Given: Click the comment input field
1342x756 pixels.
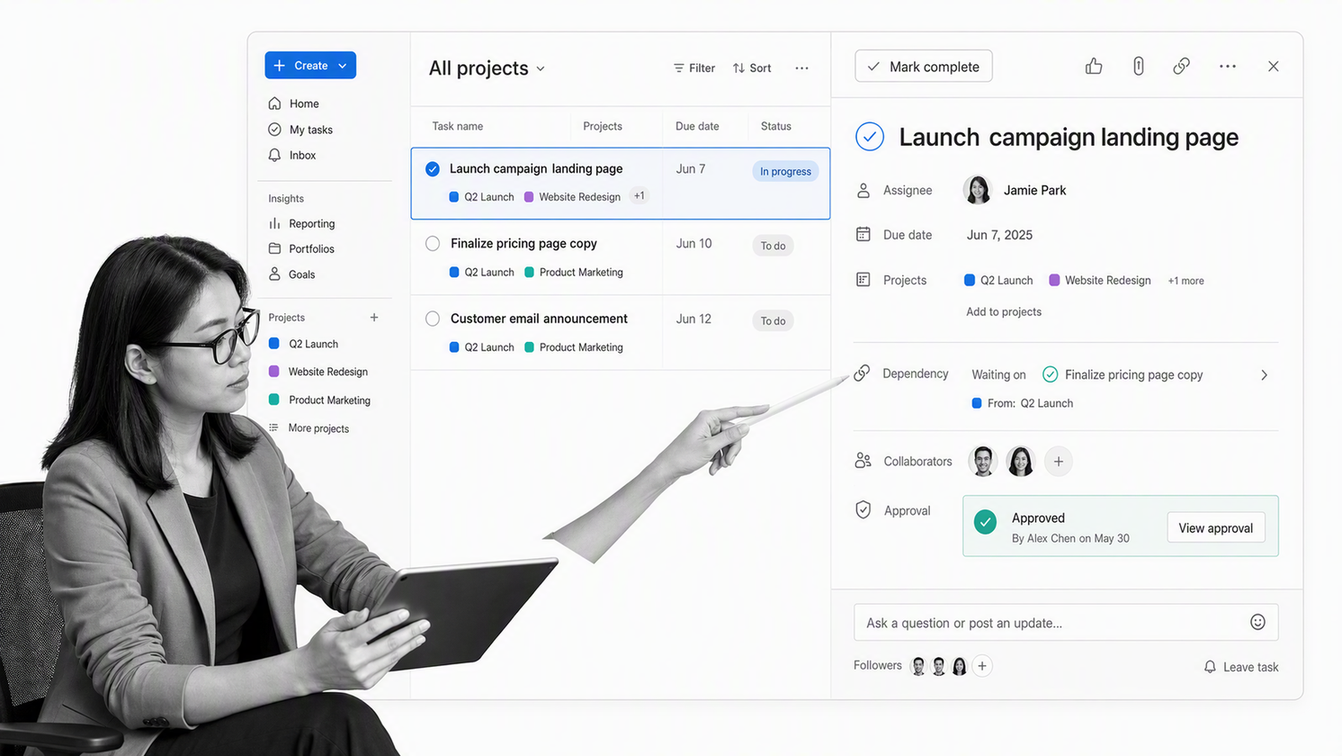Looking at the screenshot, I should [1066, 622].
